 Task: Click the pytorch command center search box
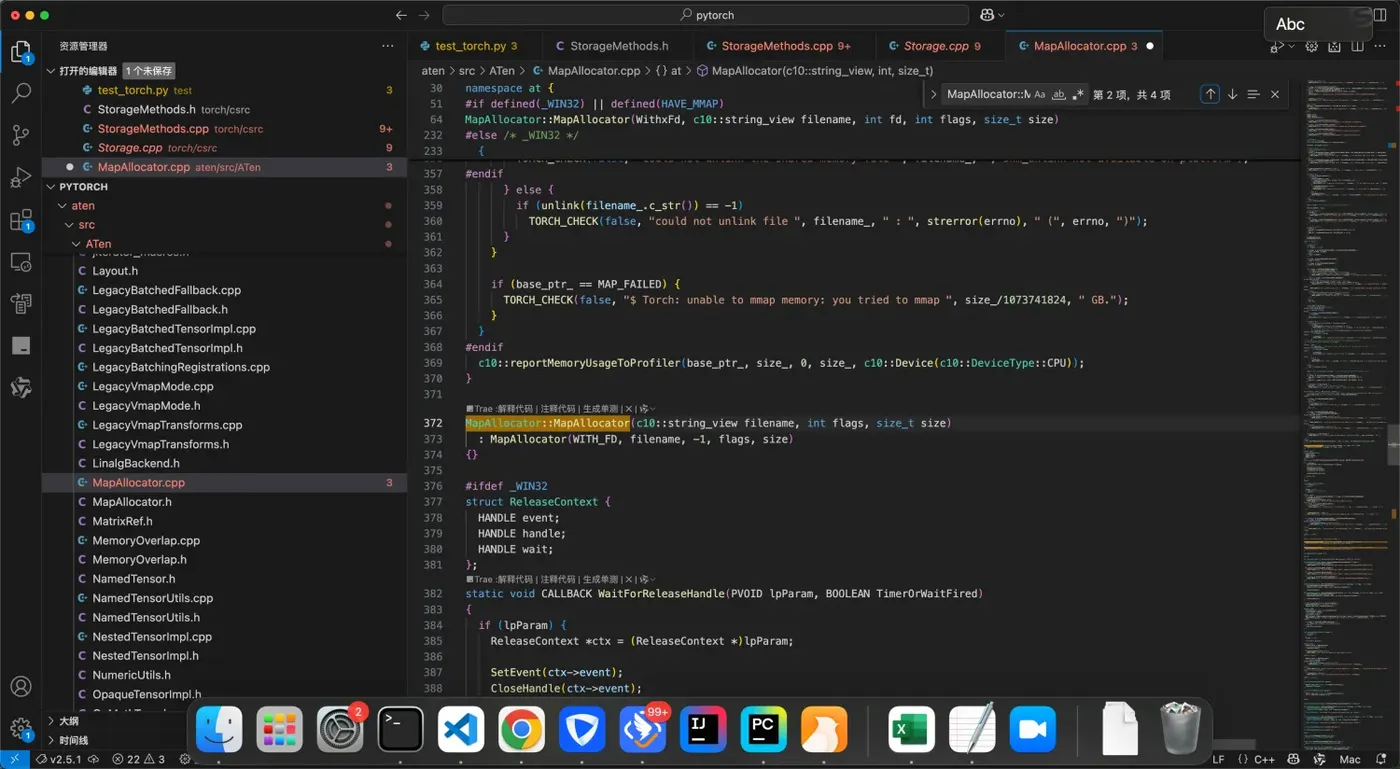706,15
